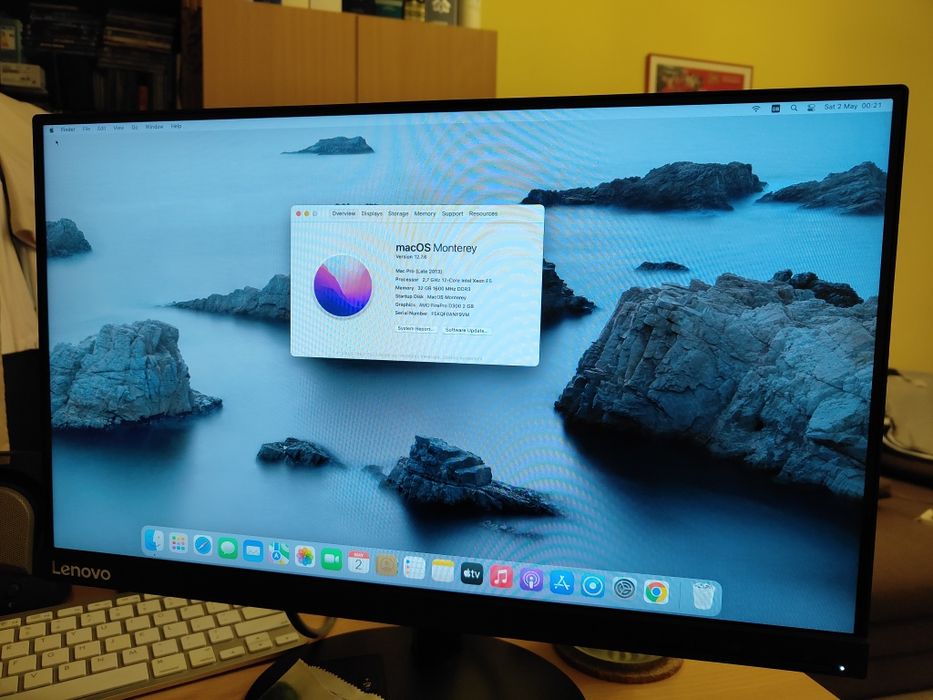The height and width of the screenshot is (700, 933).
Task: Open the Mail app in Dock
Action: pos(252,551)
